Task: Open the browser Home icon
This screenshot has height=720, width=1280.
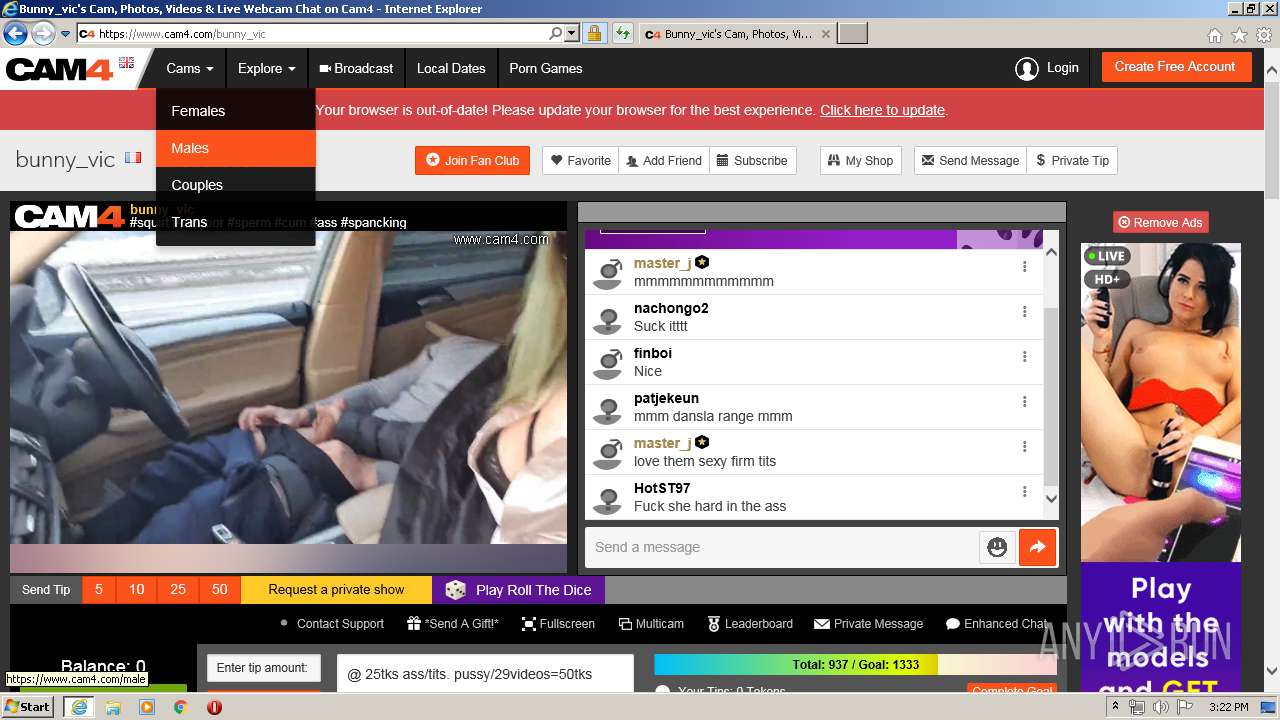Action: coord(1214,35)
